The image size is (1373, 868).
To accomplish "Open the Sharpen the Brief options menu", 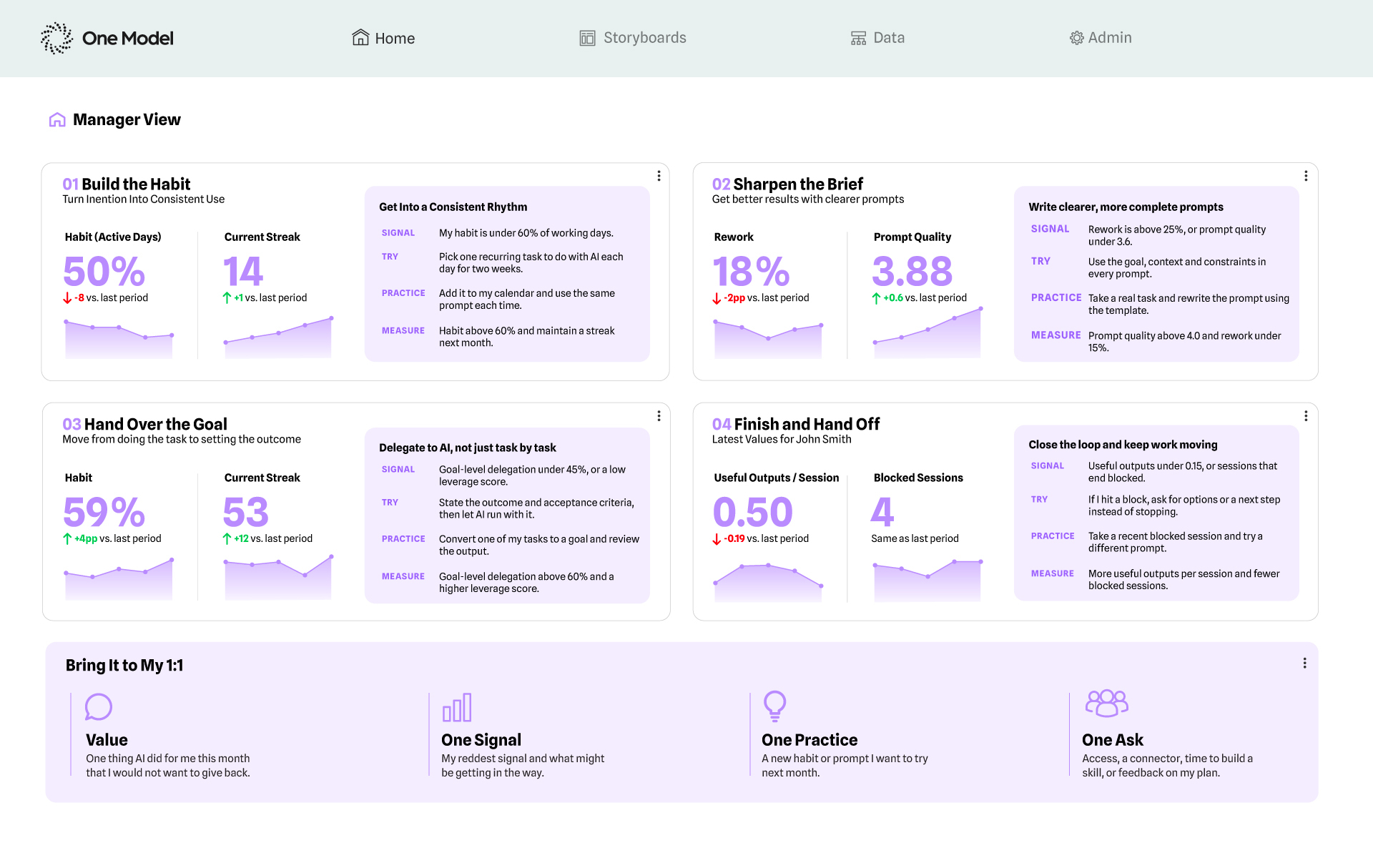I will point(1306,176).
